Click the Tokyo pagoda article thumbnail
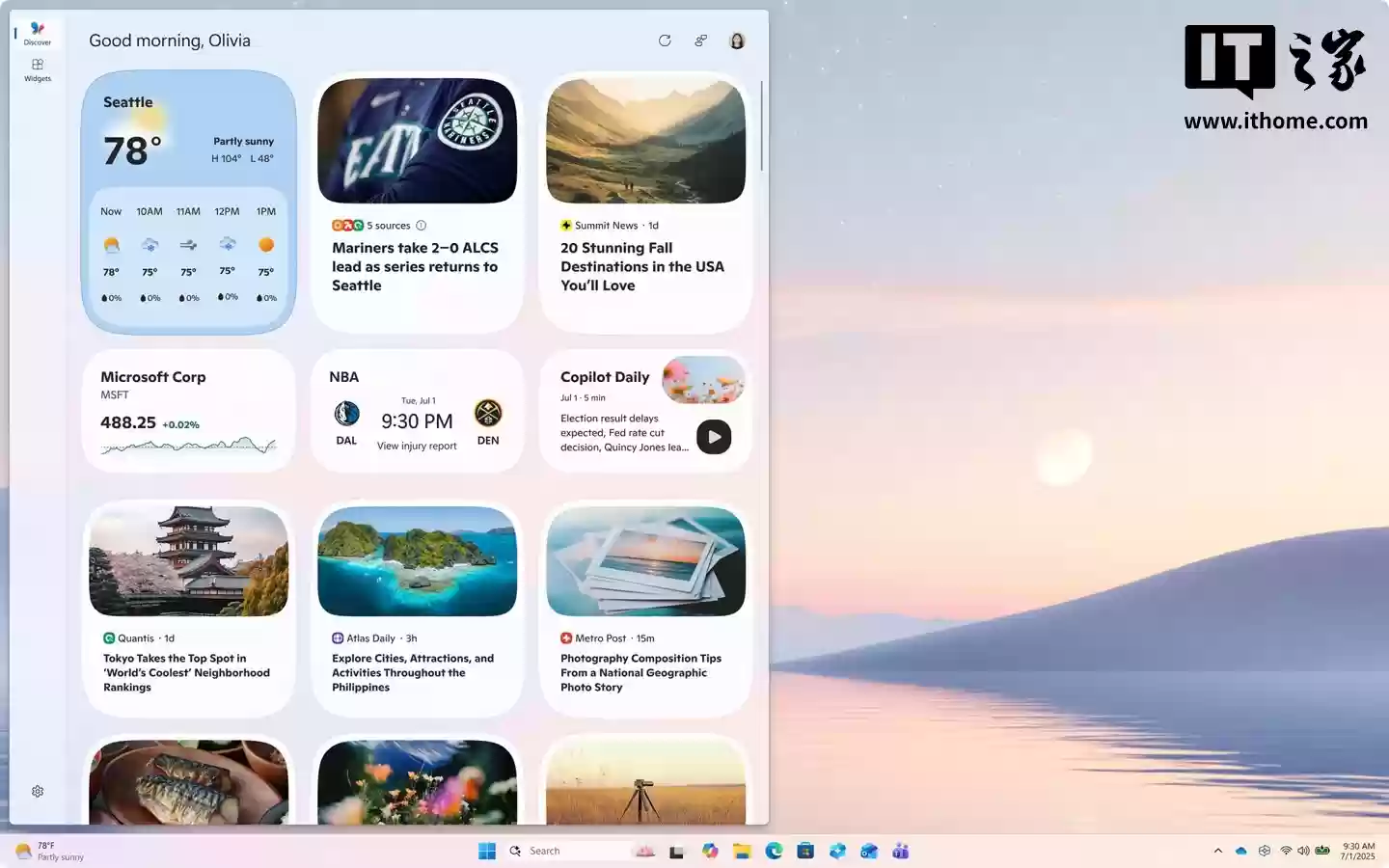Viewport: 1389px width, 868px height. [x=188, y=562]
